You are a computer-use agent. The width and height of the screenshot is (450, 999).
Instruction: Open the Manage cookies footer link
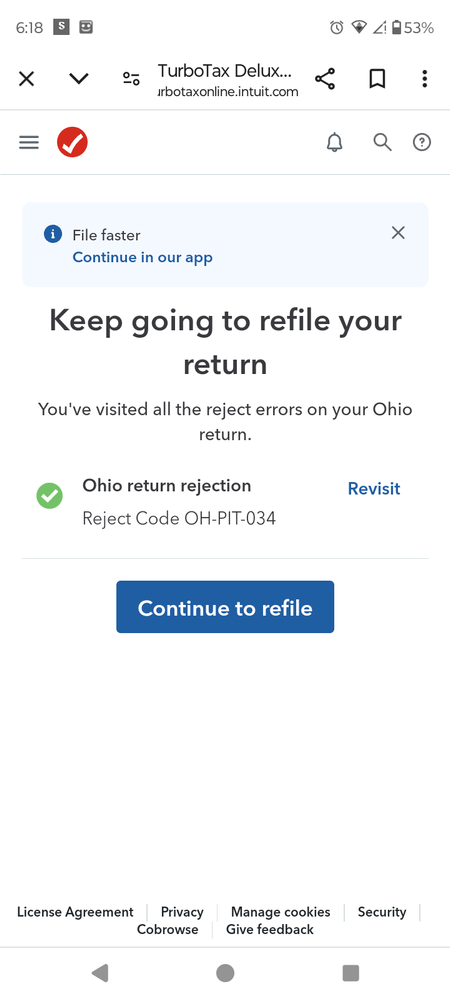280,912
